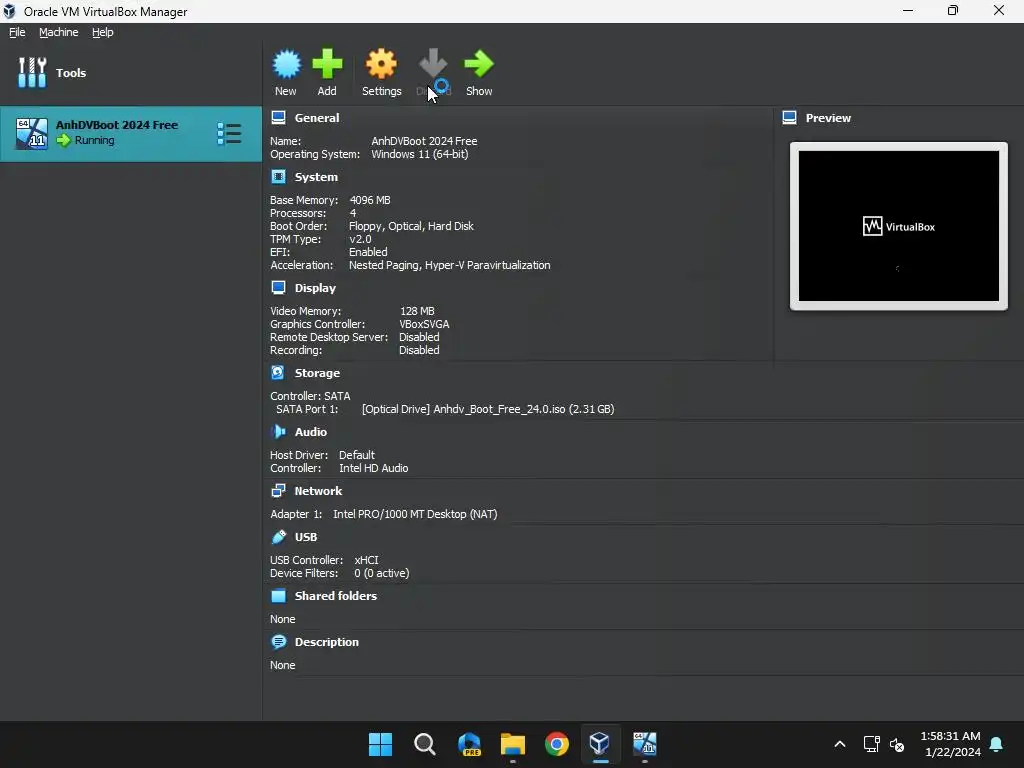The width and height of the screenshot is (1024, 768).
Task: Switch to the VirtualBox Manager taskbar icon
Action: click(600, 743)
